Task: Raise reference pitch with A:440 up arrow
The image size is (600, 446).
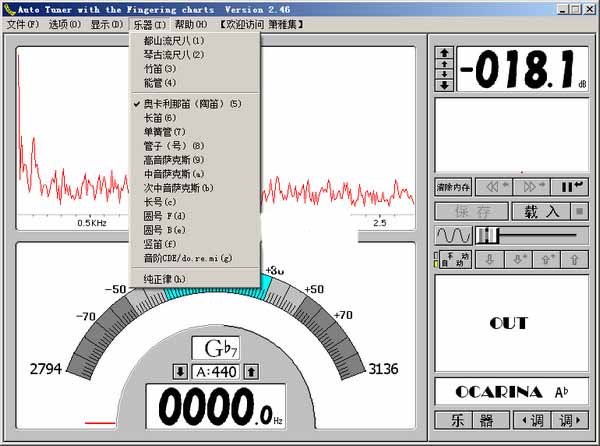Action: [251, 372]
